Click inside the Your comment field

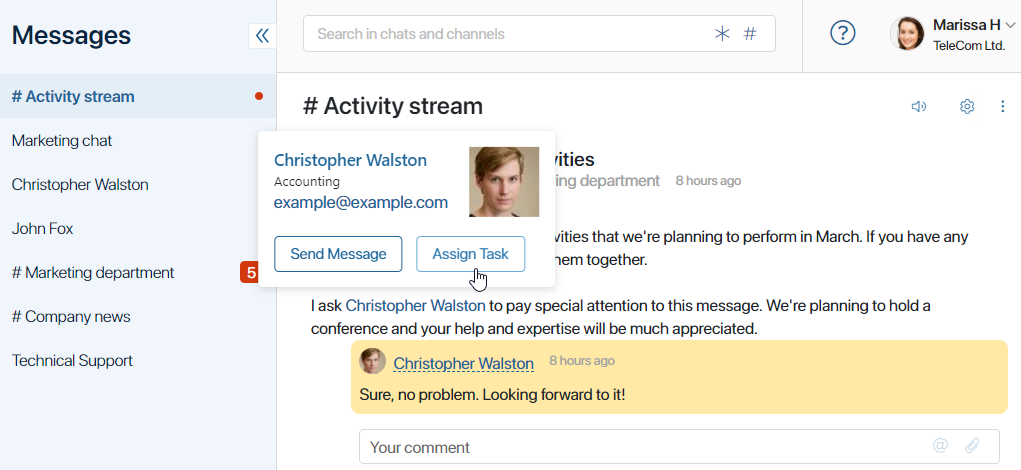(x=679, y=447)
